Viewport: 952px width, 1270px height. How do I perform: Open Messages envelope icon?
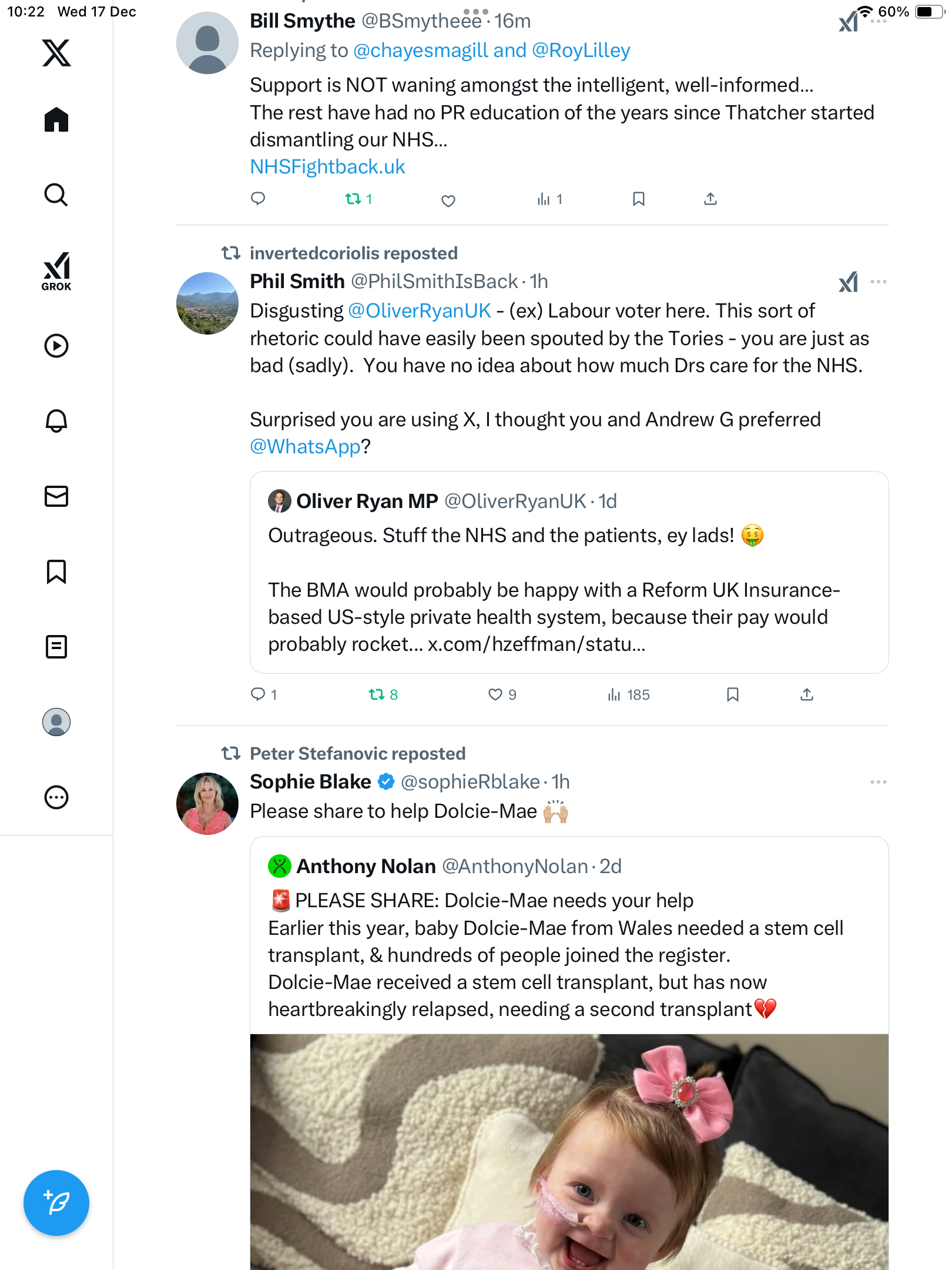pos(56,496)
